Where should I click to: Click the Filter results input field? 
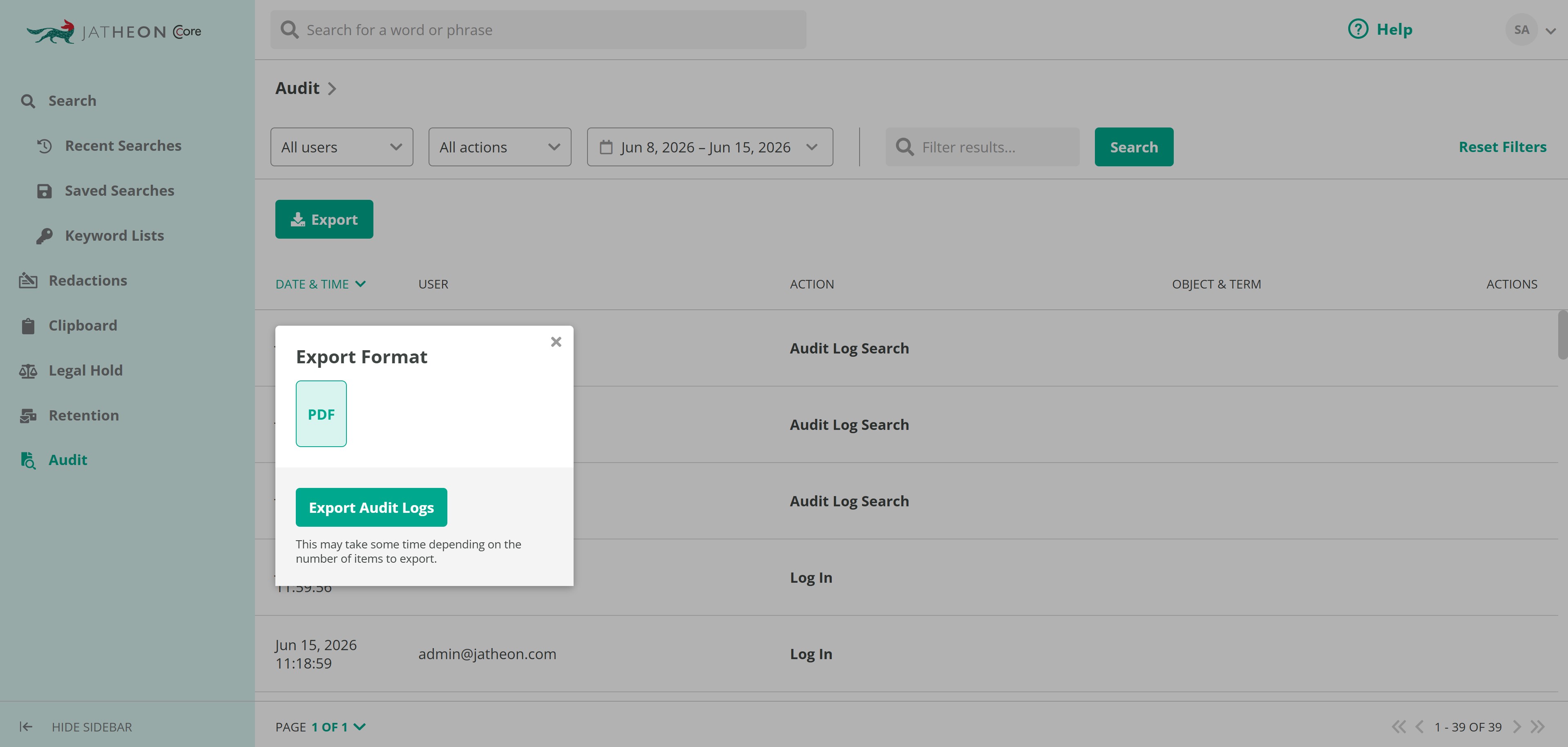point(983,147)
